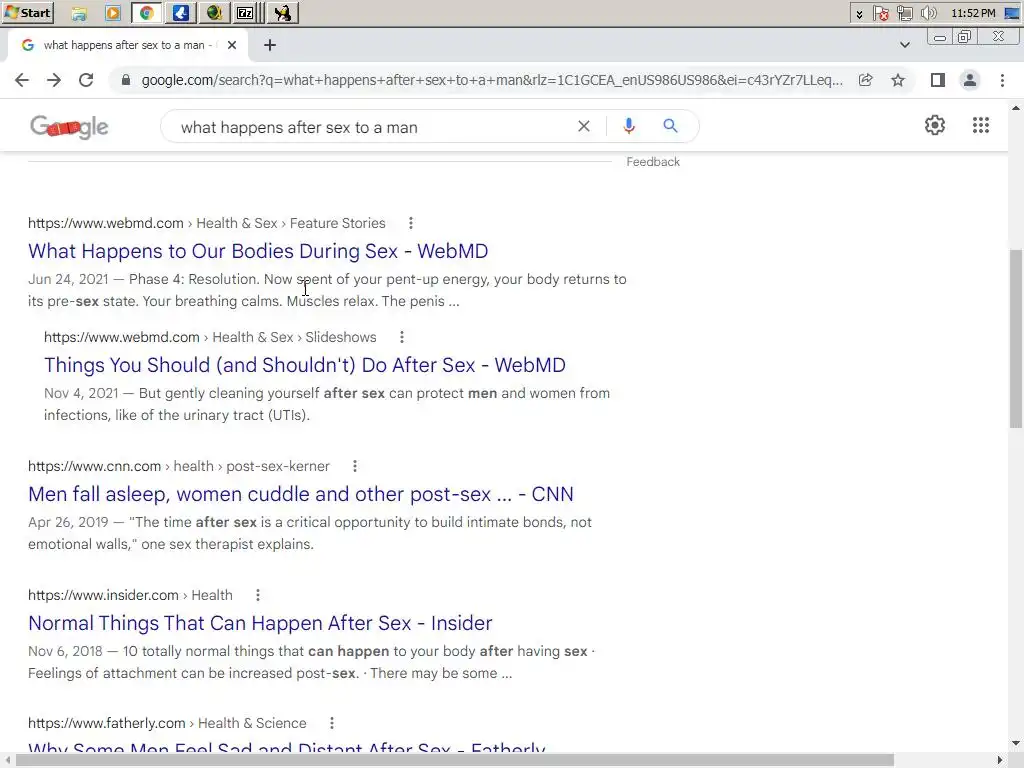Open the network tray icon
Viewport: 1024px width, 768px height.
(x=904, y=13)
